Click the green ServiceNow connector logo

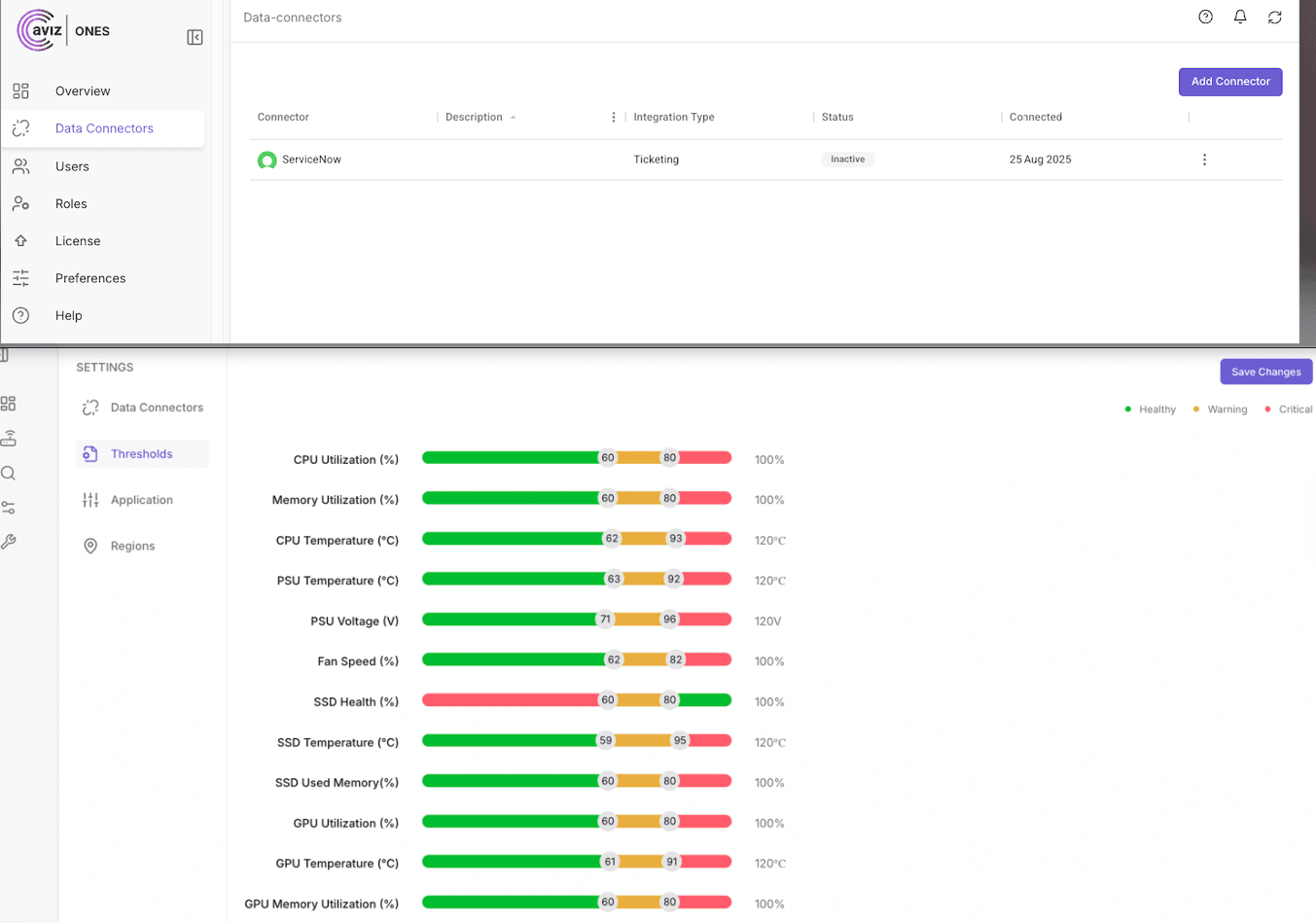click(267, 160)
